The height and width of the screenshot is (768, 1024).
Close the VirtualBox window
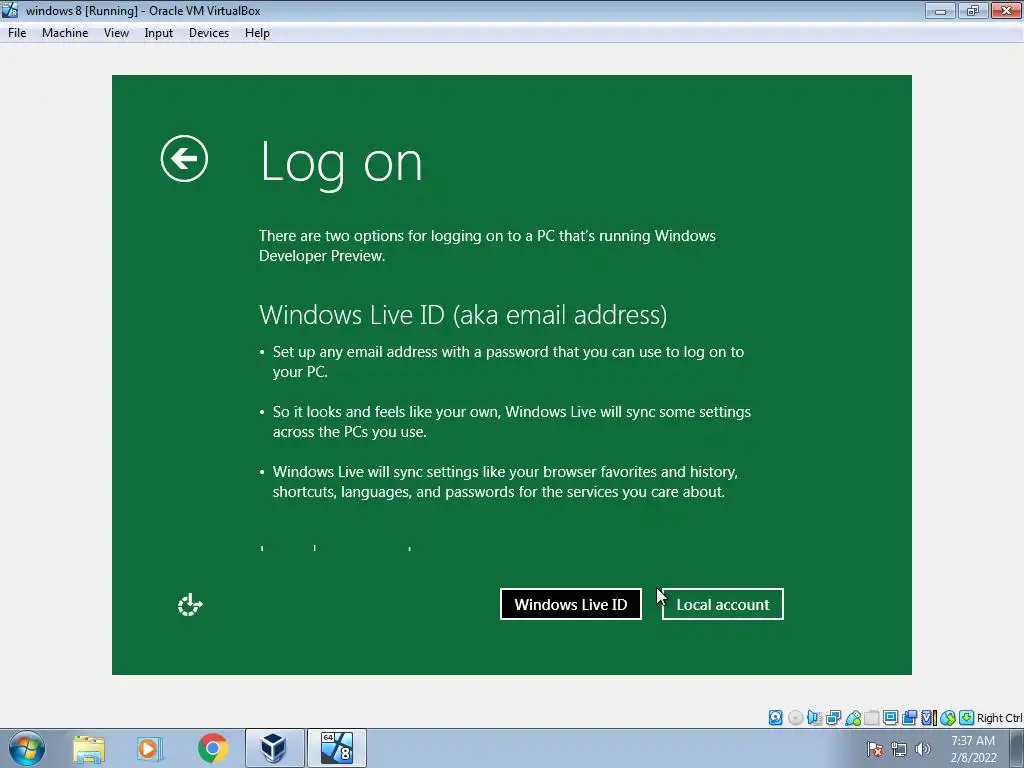(x=1006, y=10)
